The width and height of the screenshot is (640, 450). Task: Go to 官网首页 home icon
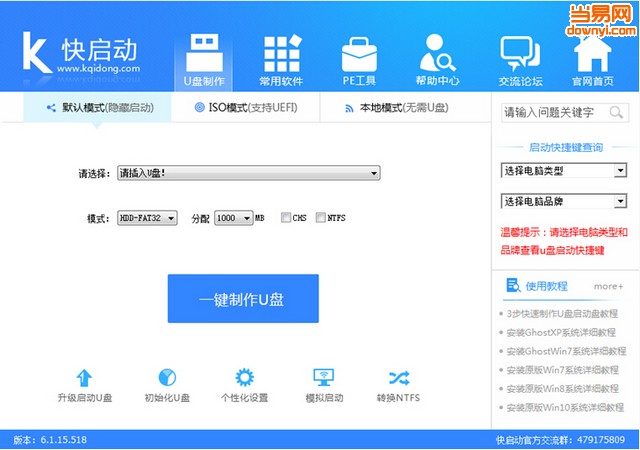[x=592, y=54]
